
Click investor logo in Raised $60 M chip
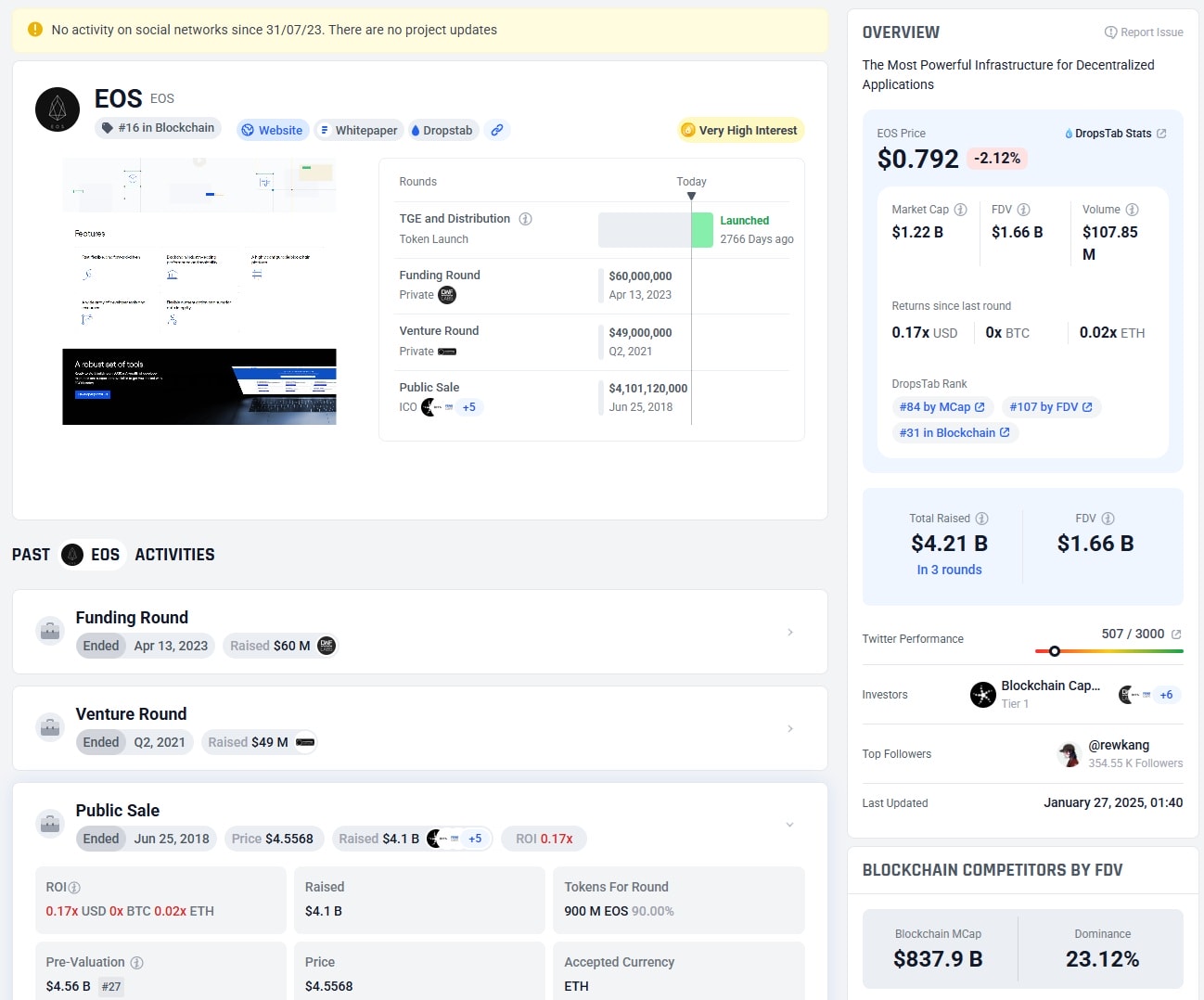click(326, 646)
